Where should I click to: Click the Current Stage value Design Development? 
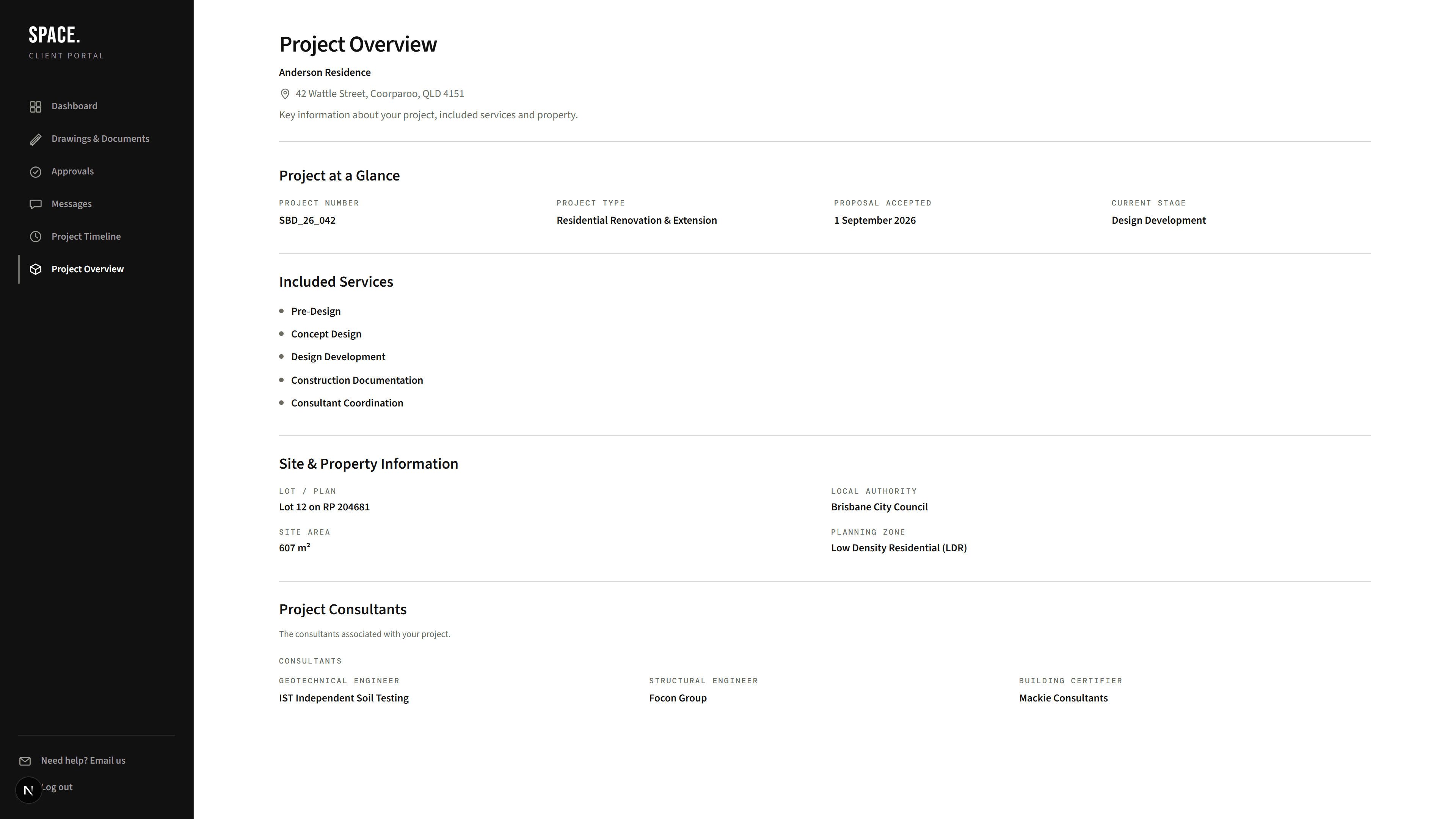pos(1158,220)
